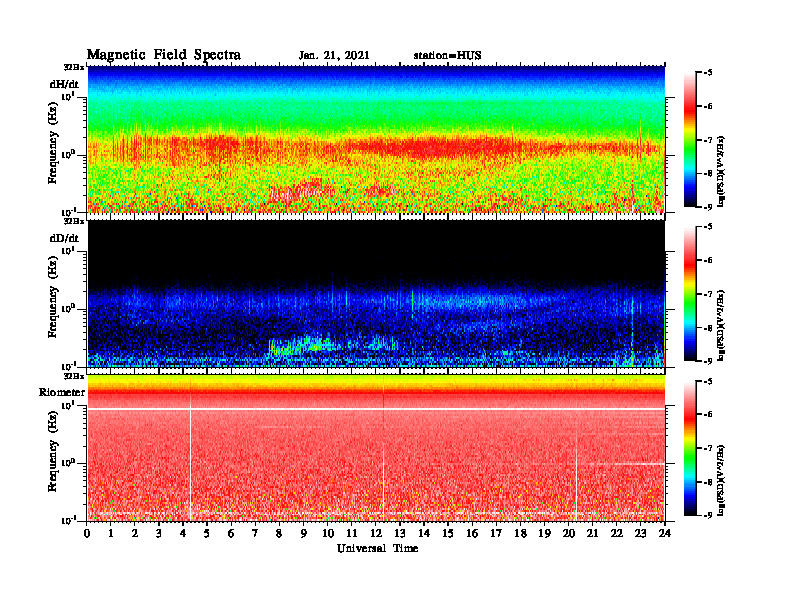Click the '16' hour tick label
The image size is (792, 612).
click(472, 534)
